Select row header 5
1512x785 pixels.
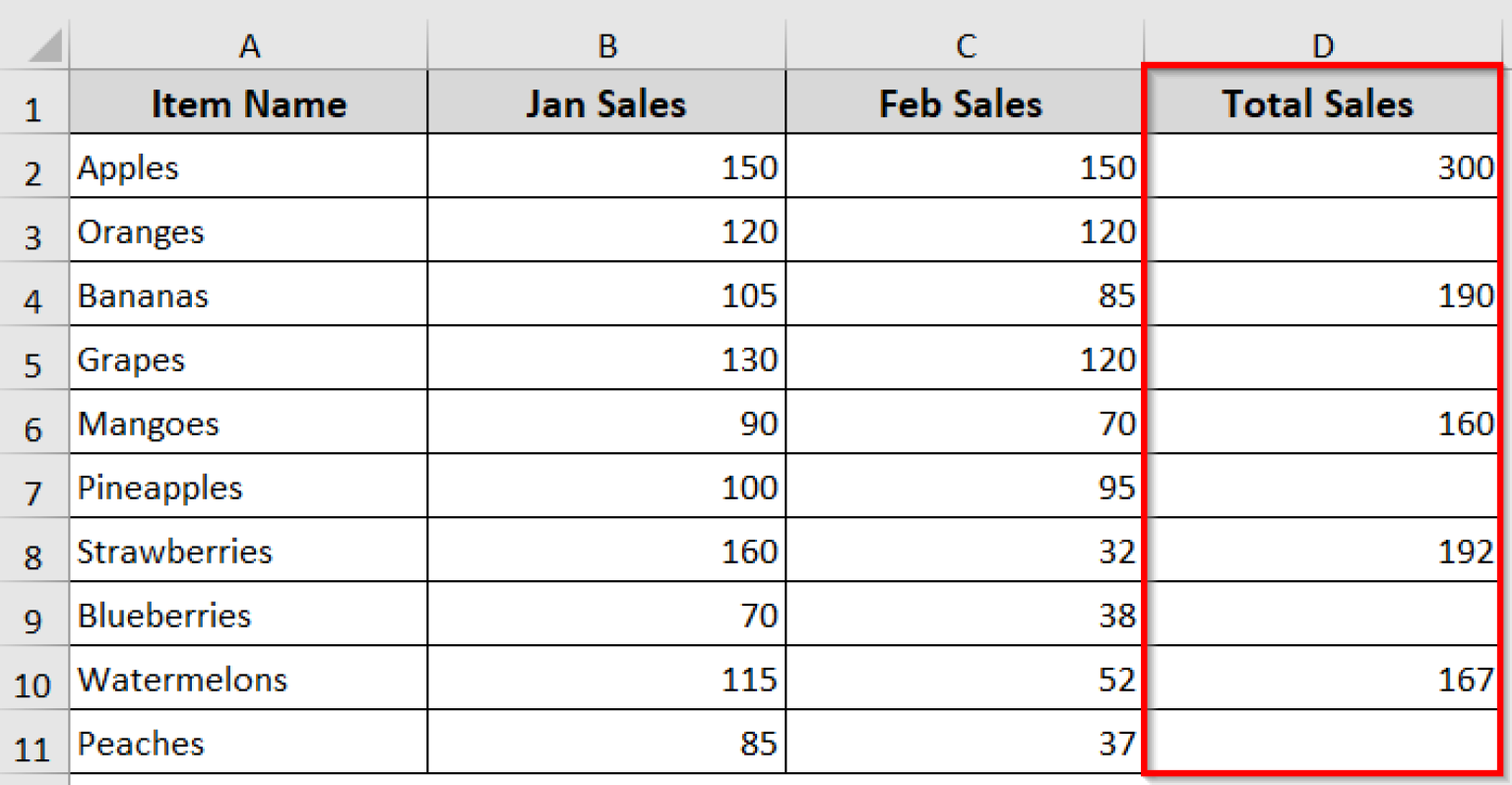coord(34,359)
